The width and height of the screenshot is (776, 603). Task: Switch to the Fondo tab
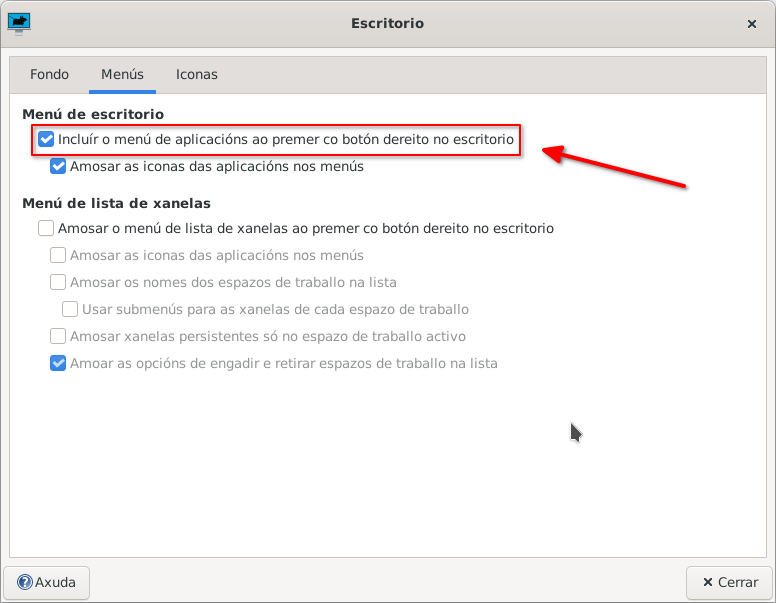click(x=50, y=74)
